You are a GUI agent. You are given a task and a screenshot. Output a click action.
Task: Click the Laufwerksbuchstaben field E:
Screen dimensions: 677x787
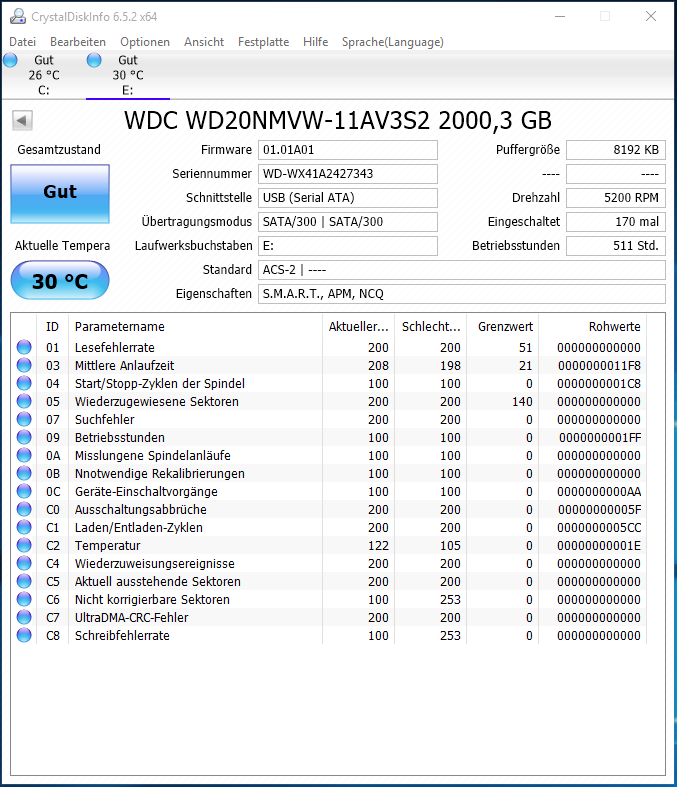(348, 246)
